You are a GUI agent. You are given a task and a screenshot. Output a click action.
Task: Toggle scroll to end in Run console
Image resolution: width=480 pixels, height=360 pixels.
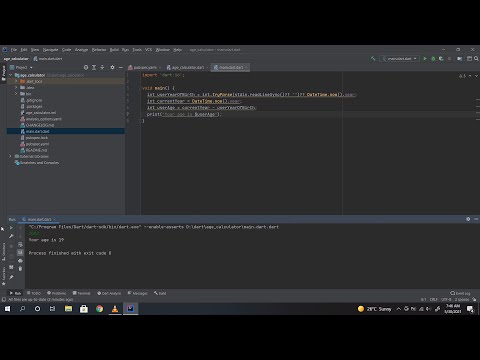[x=20, y=253]
